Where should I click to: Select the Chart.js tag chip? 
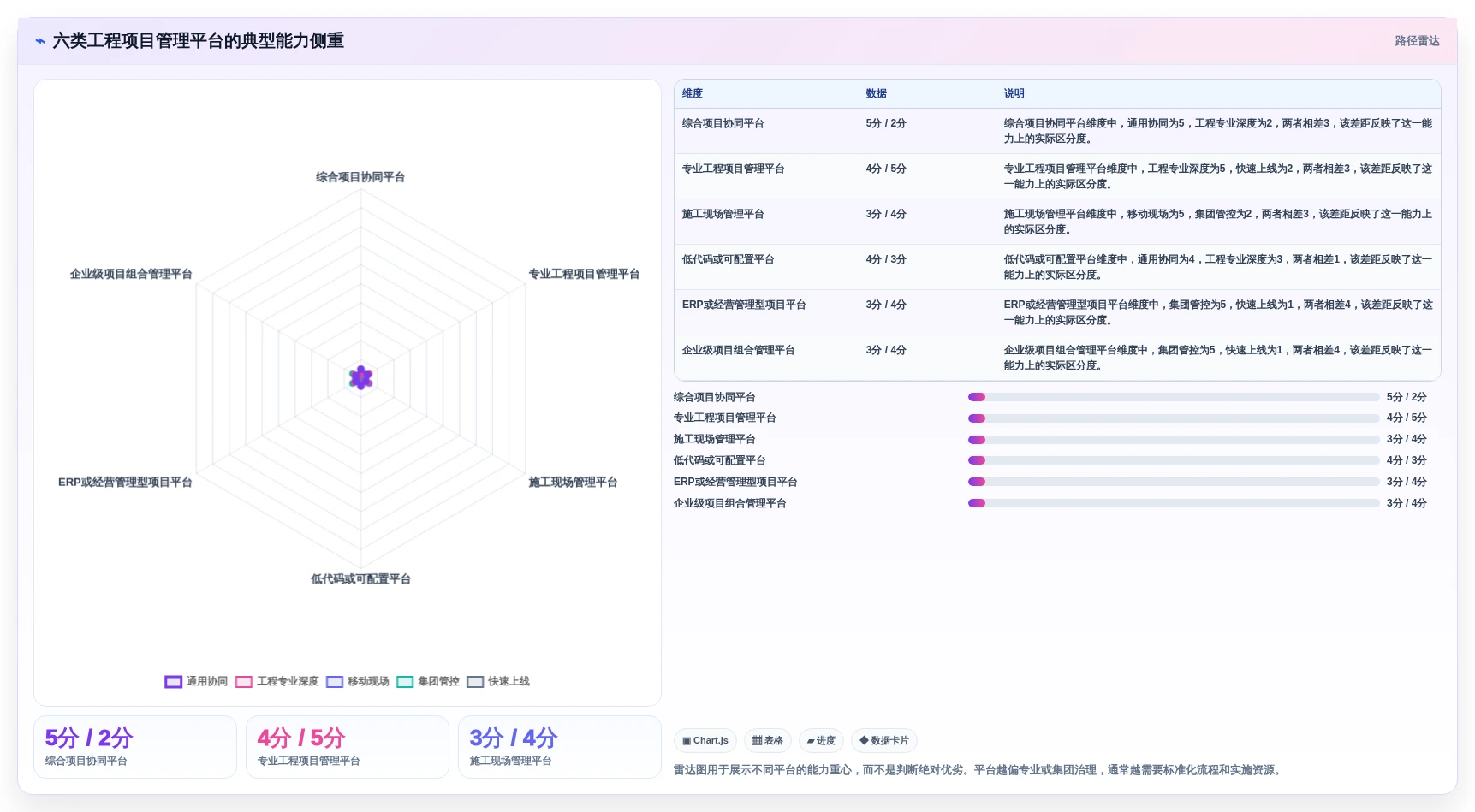tap(705, 741)
